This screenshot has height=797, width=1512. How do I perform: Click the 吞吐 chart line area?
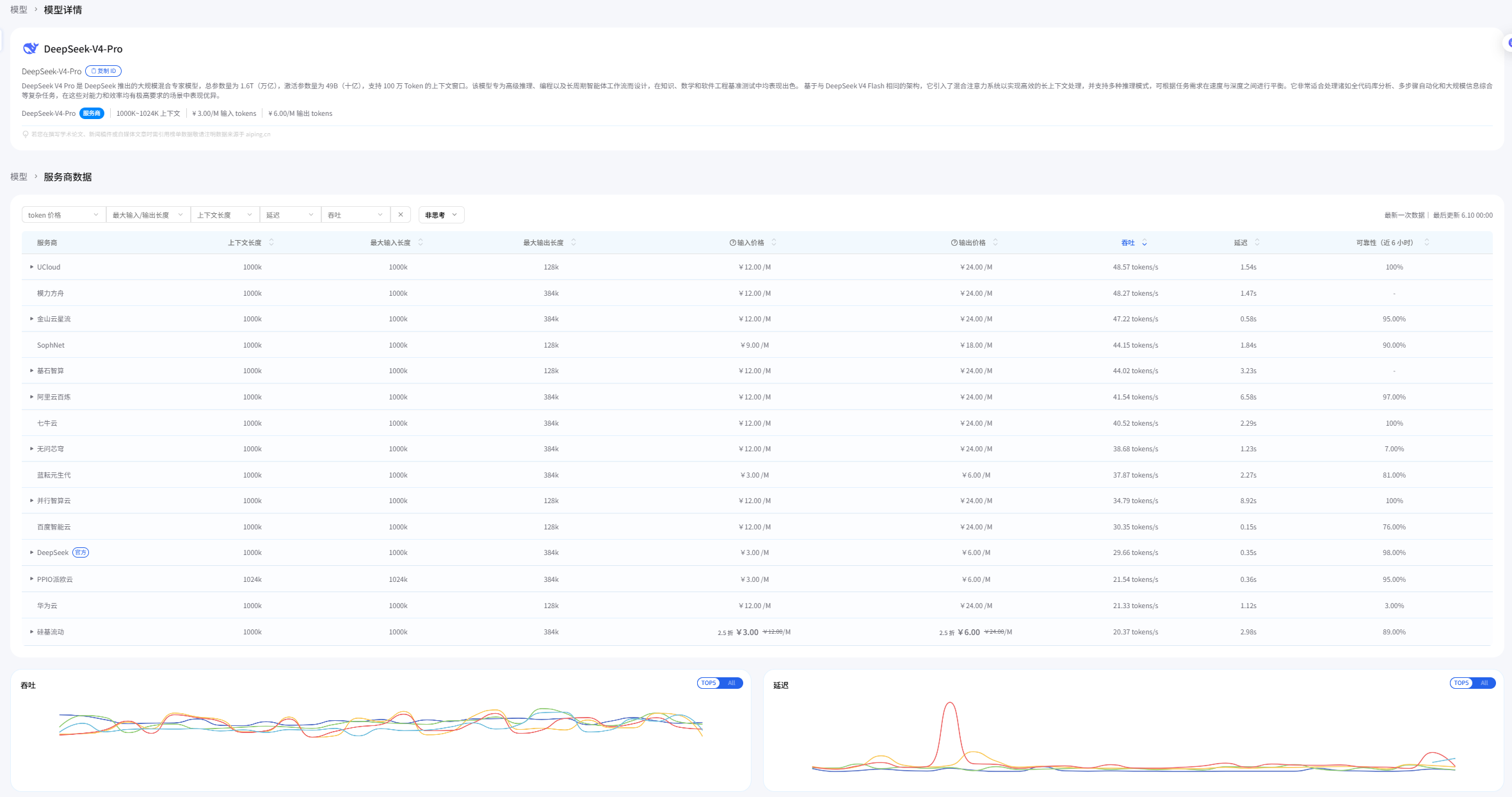(x=381, y=723)
